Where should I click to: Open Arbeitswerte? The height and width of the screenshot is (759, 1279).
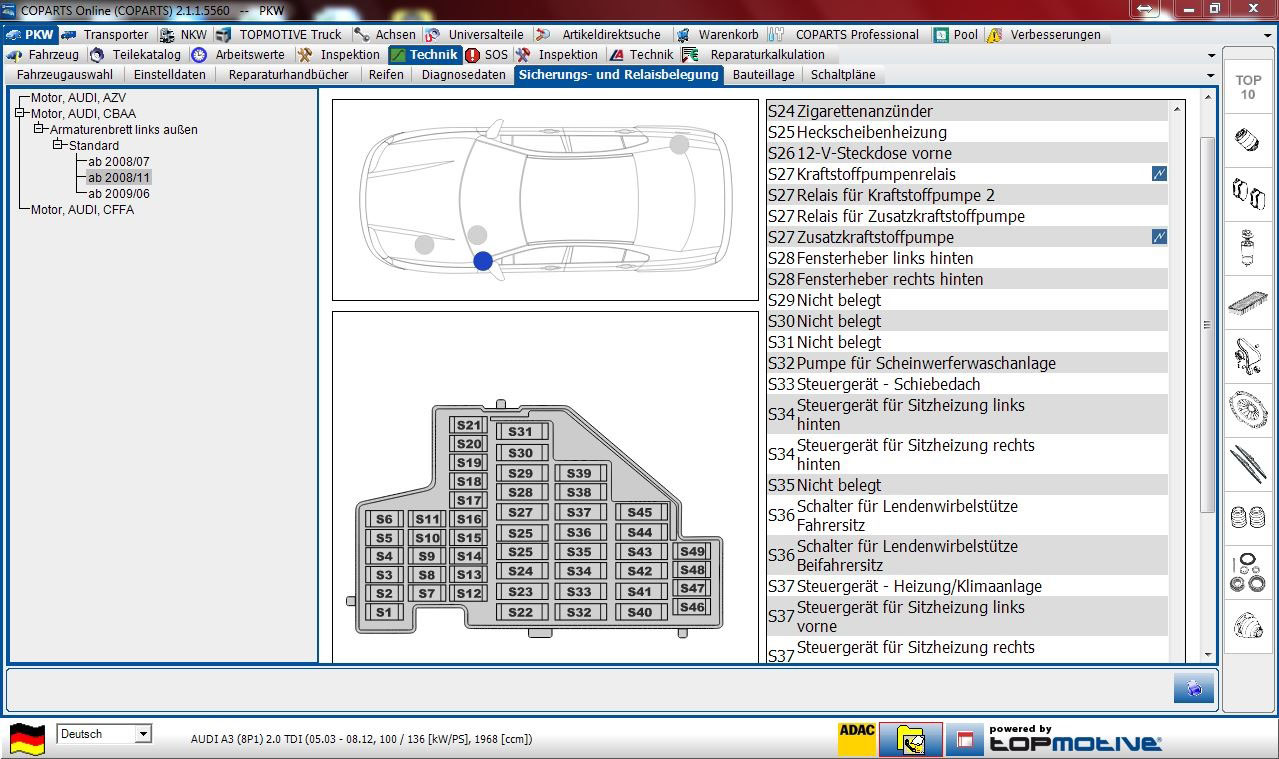pyautogui.click(x=238, y=55)
